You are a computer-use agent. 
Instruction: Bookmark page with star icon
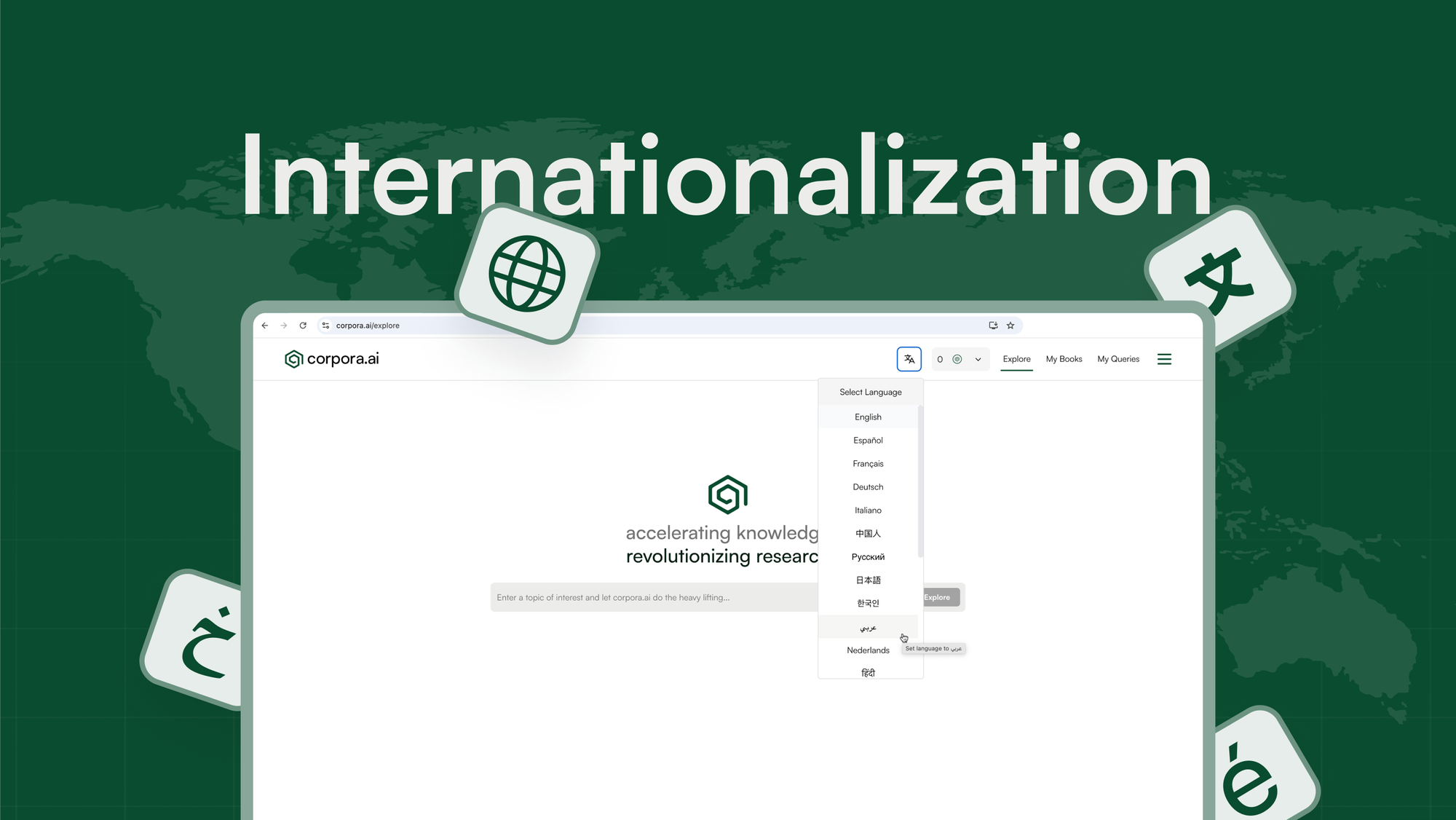[x=1010, y=326]
